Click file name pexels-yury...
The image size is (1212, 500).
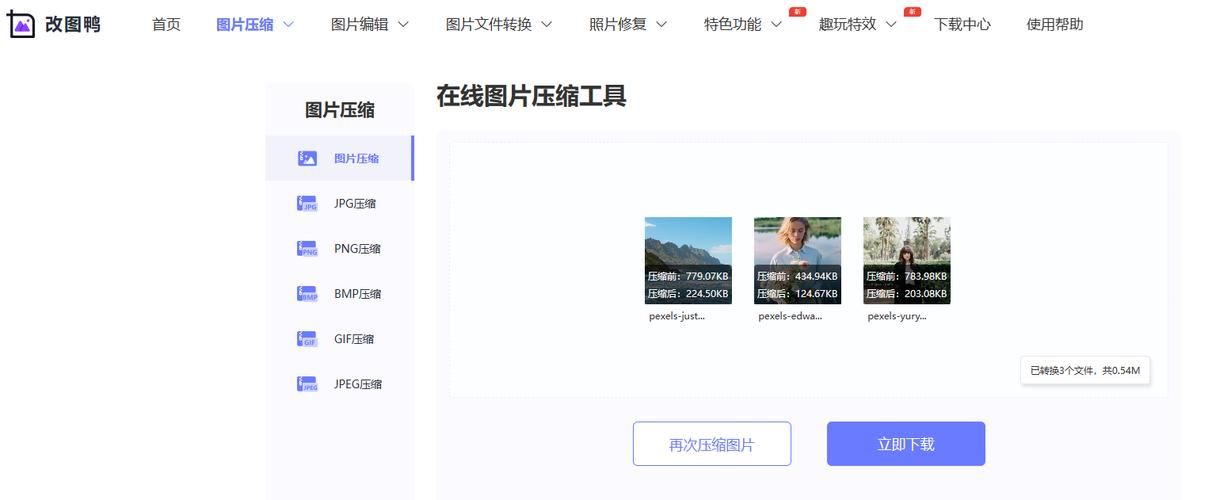point(897,316)
